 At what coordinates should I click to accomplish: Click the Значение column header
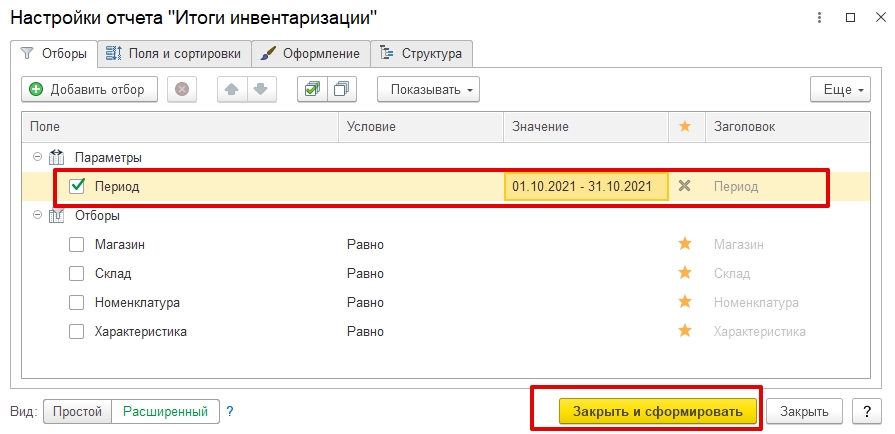coord(586,127)
